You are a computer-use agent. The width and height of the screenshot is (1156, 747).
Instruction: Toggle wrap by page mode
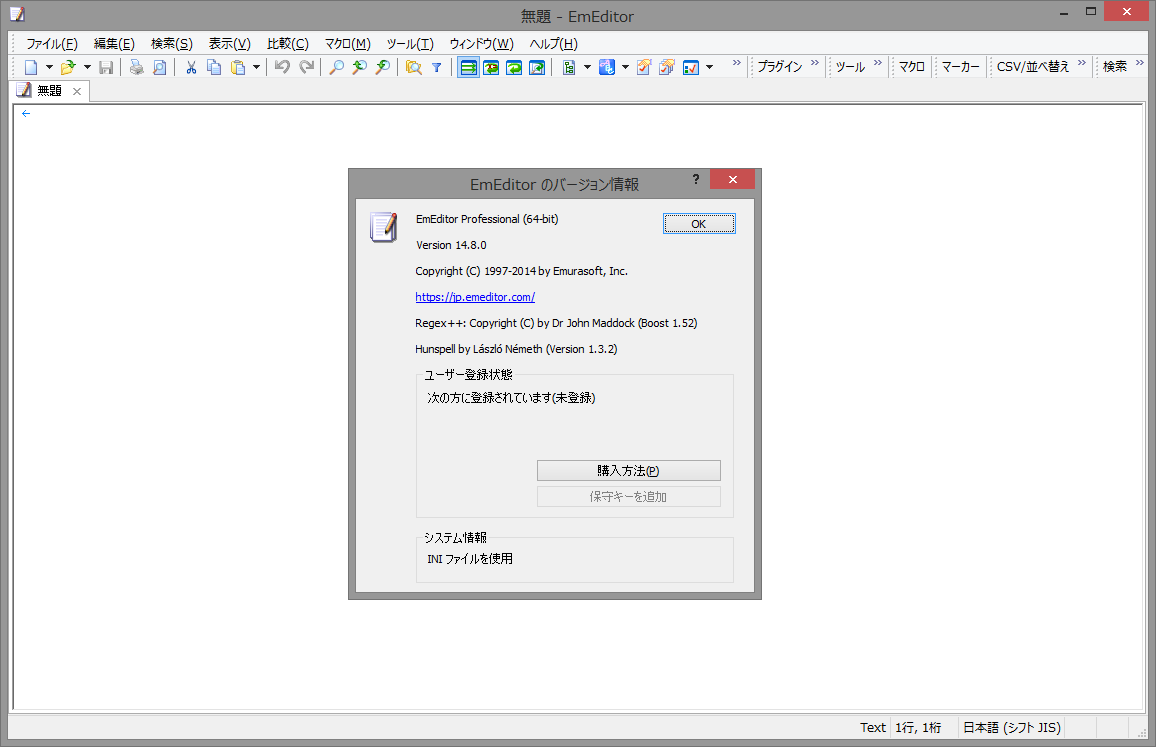click(x=535, y=67)
